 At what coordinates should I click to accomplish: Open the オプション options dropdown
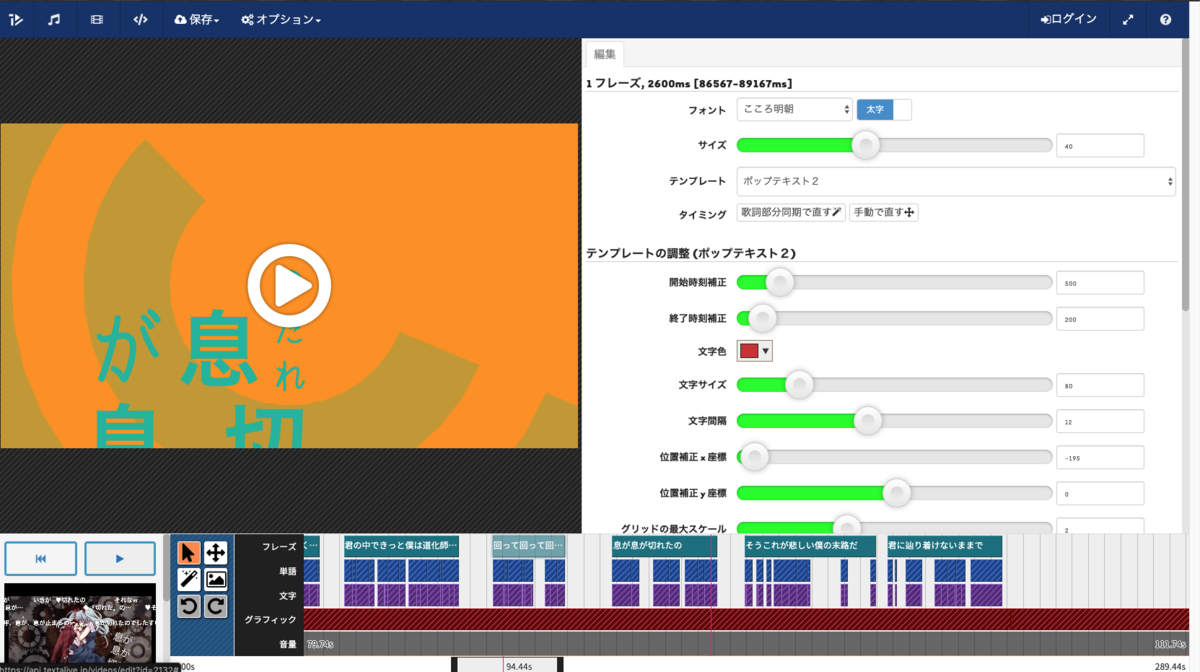pos(281,19)
